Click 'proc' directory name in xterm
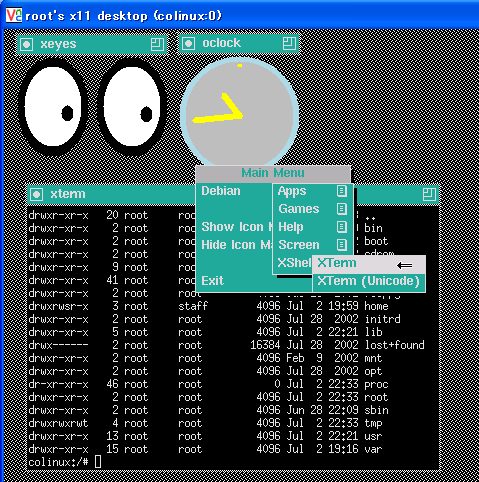This screenshot has height=482, width=479. click(376, 384)
